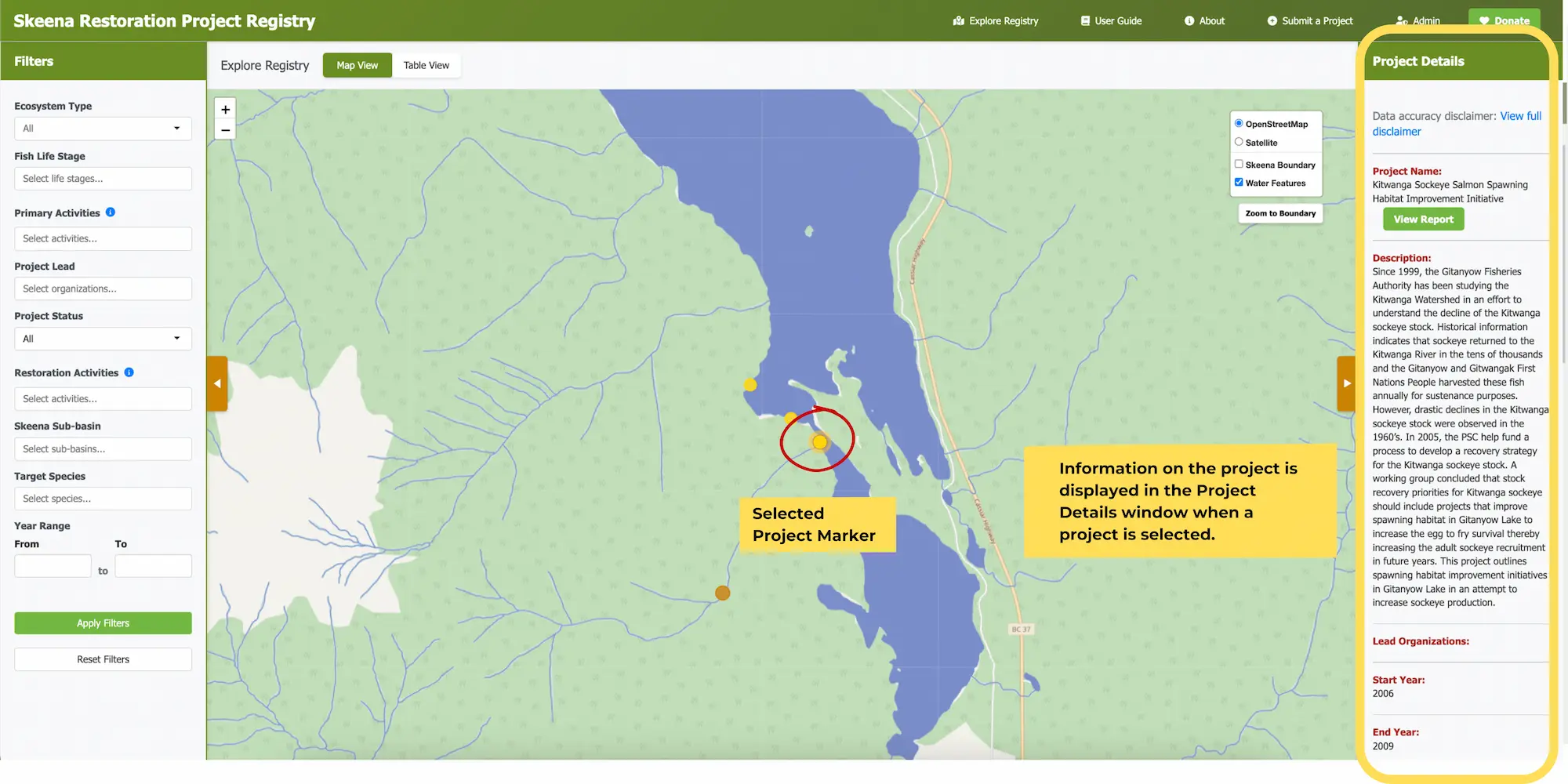Switch to the Table View tab
This screenshot has width=1568, height=784.
point(426,66)
